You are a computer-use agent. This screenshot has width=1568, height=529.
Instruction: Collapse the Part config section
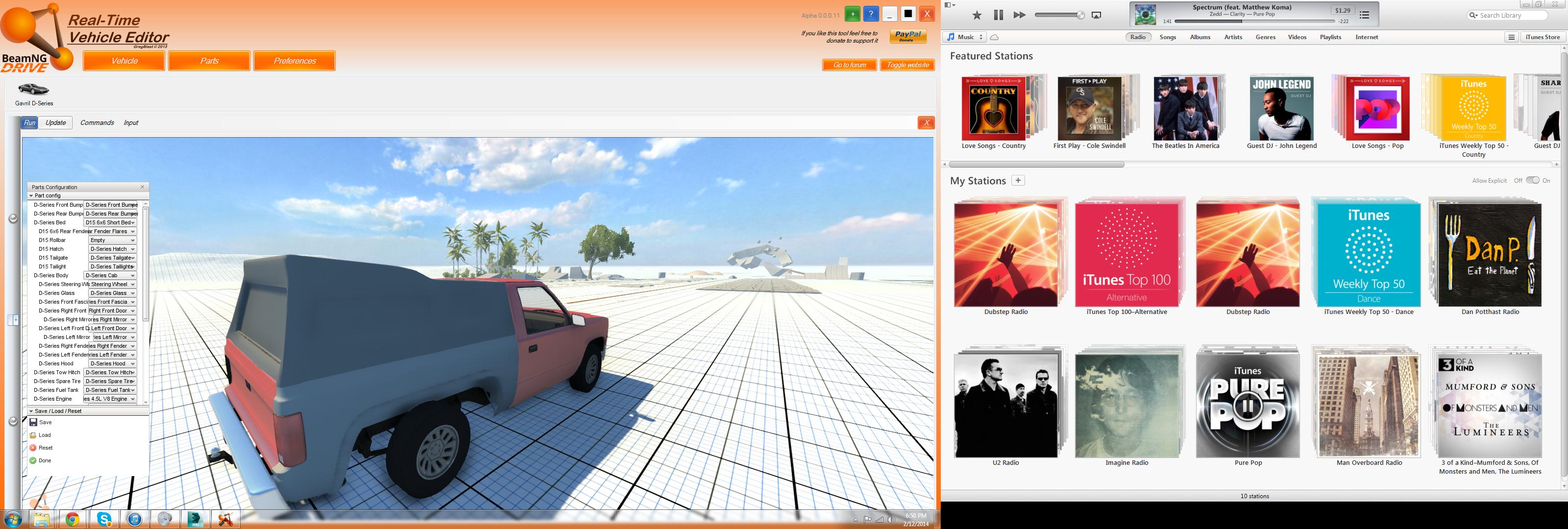coord(31,196)
